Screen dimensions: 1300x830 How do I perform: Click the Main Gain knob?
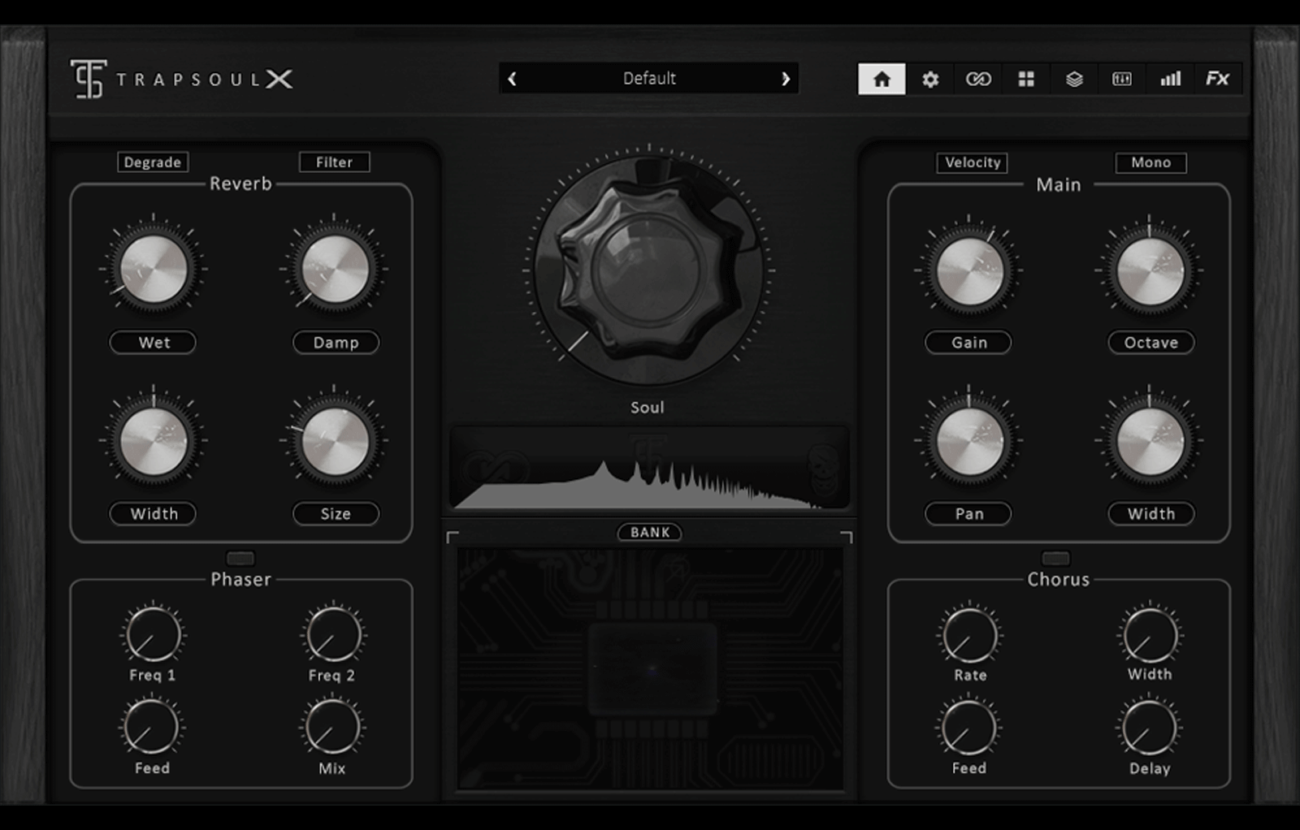[x=969, y=270]
